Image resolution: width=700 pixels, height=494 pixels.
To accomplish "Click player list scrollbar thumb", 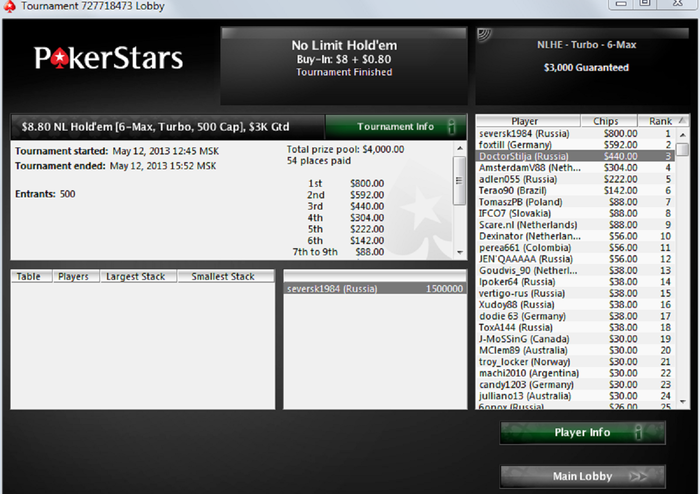I will point(683,149).
